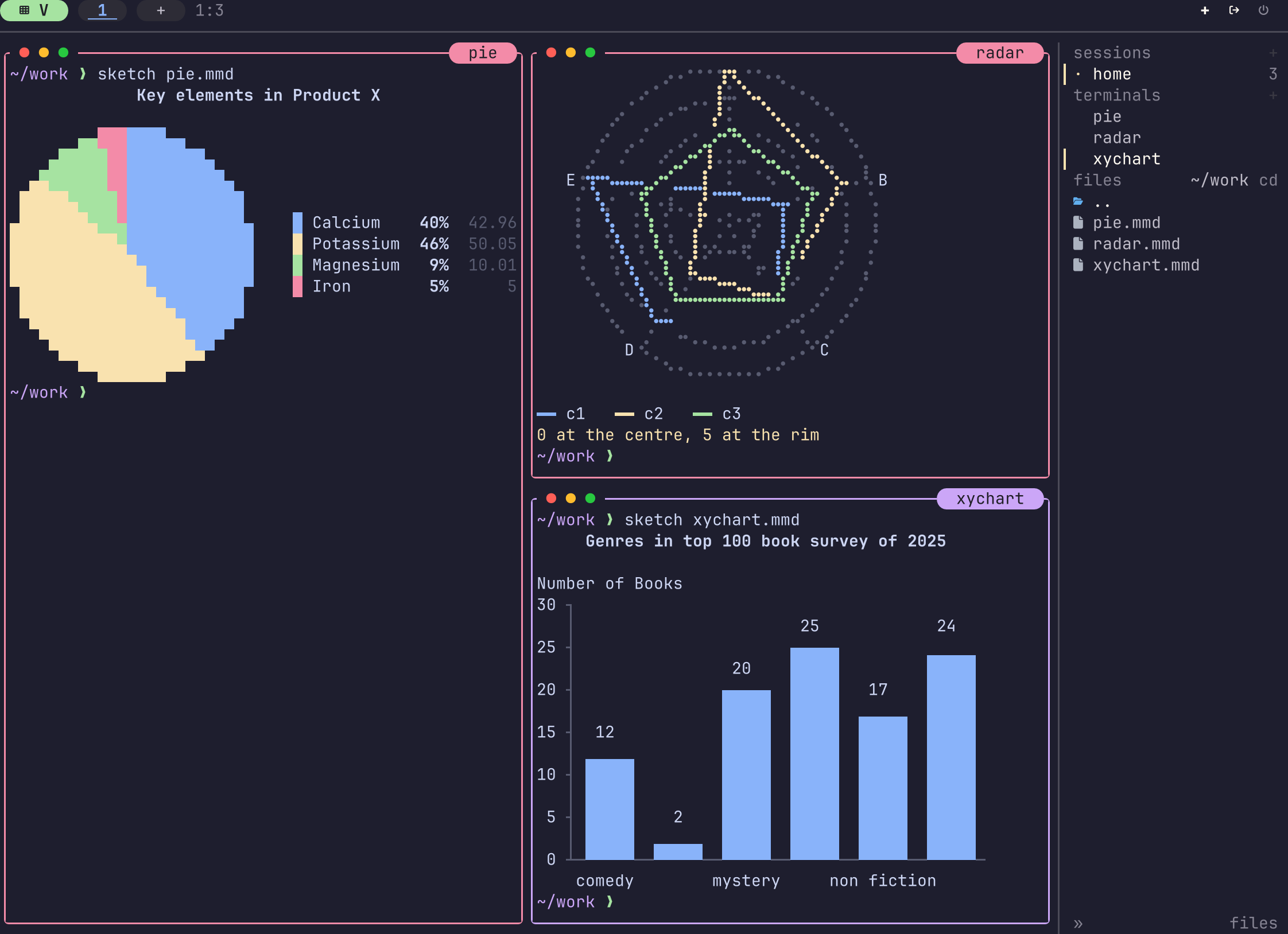Select the home session

point(1171,74)
